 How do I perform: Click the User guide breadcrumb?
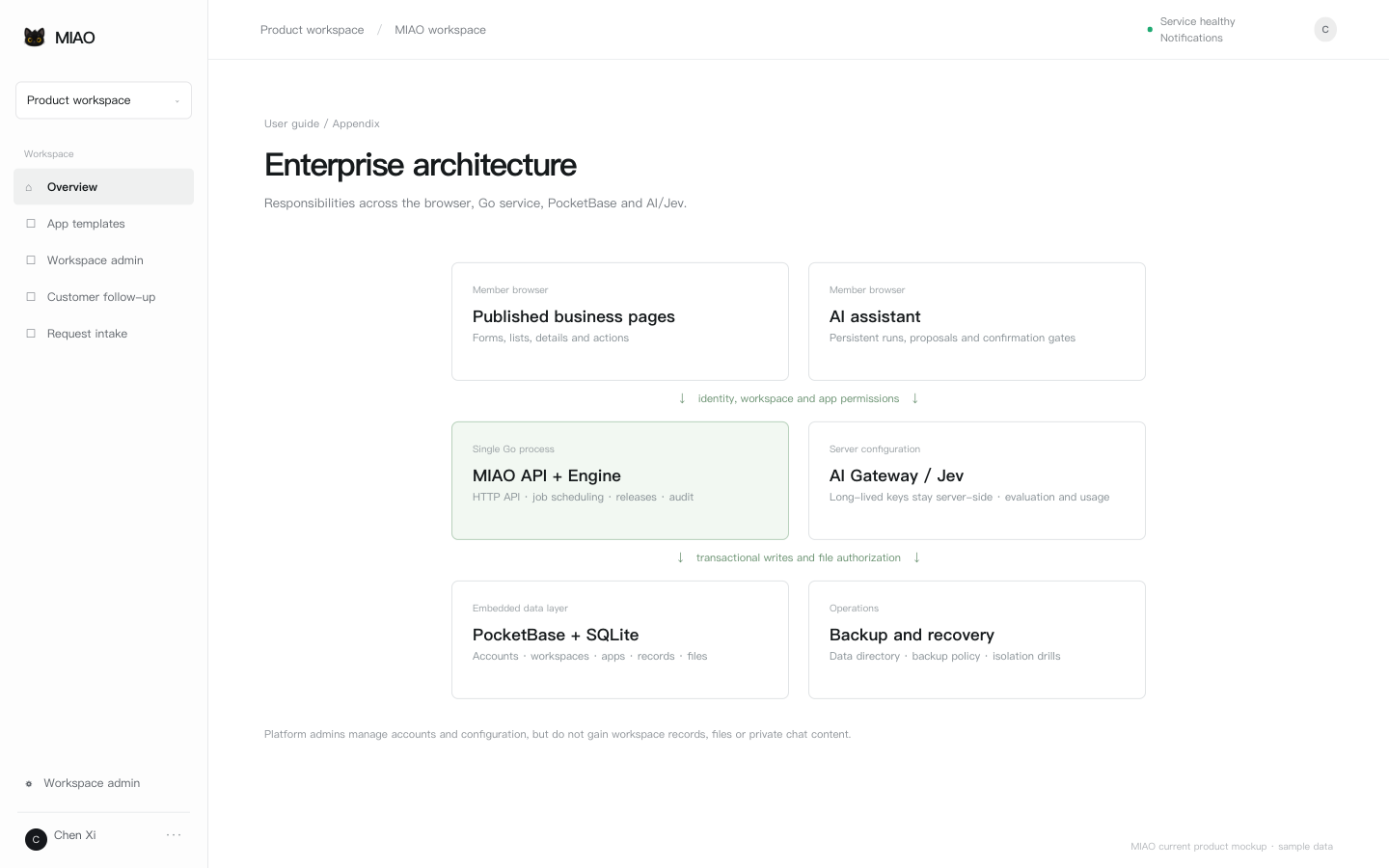[291, 123]
